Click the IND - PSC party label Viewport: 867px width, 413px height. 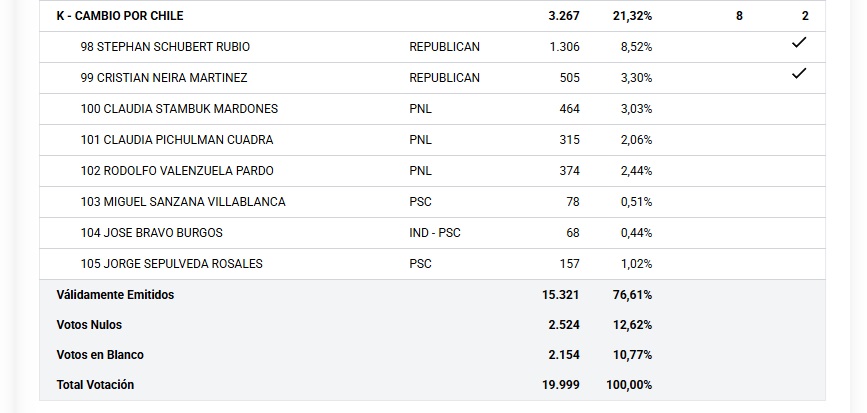[435, 233]
